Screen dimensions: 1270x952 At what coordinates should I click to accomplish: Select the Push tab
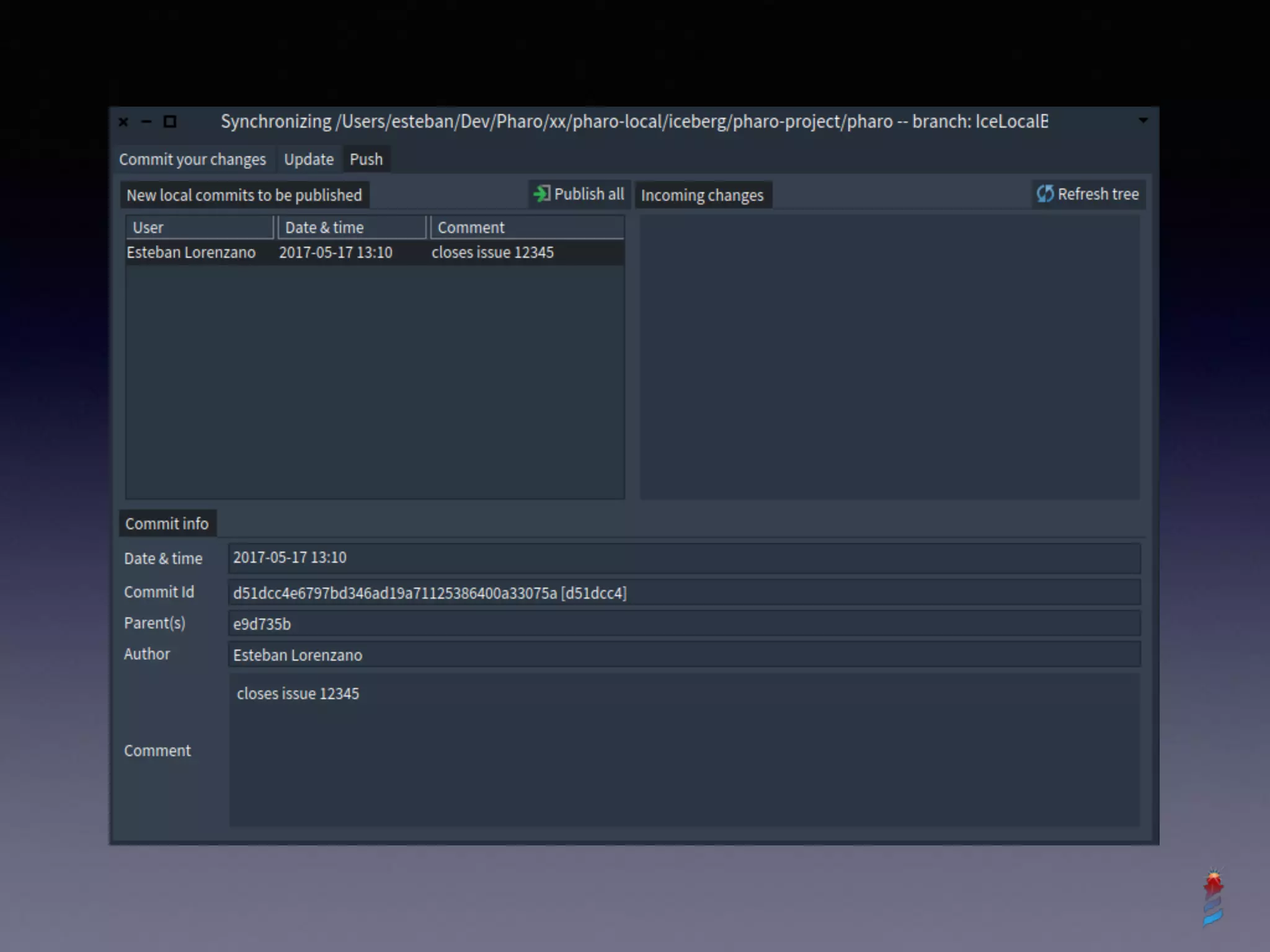pyautogui.click(x=366, y=160)
